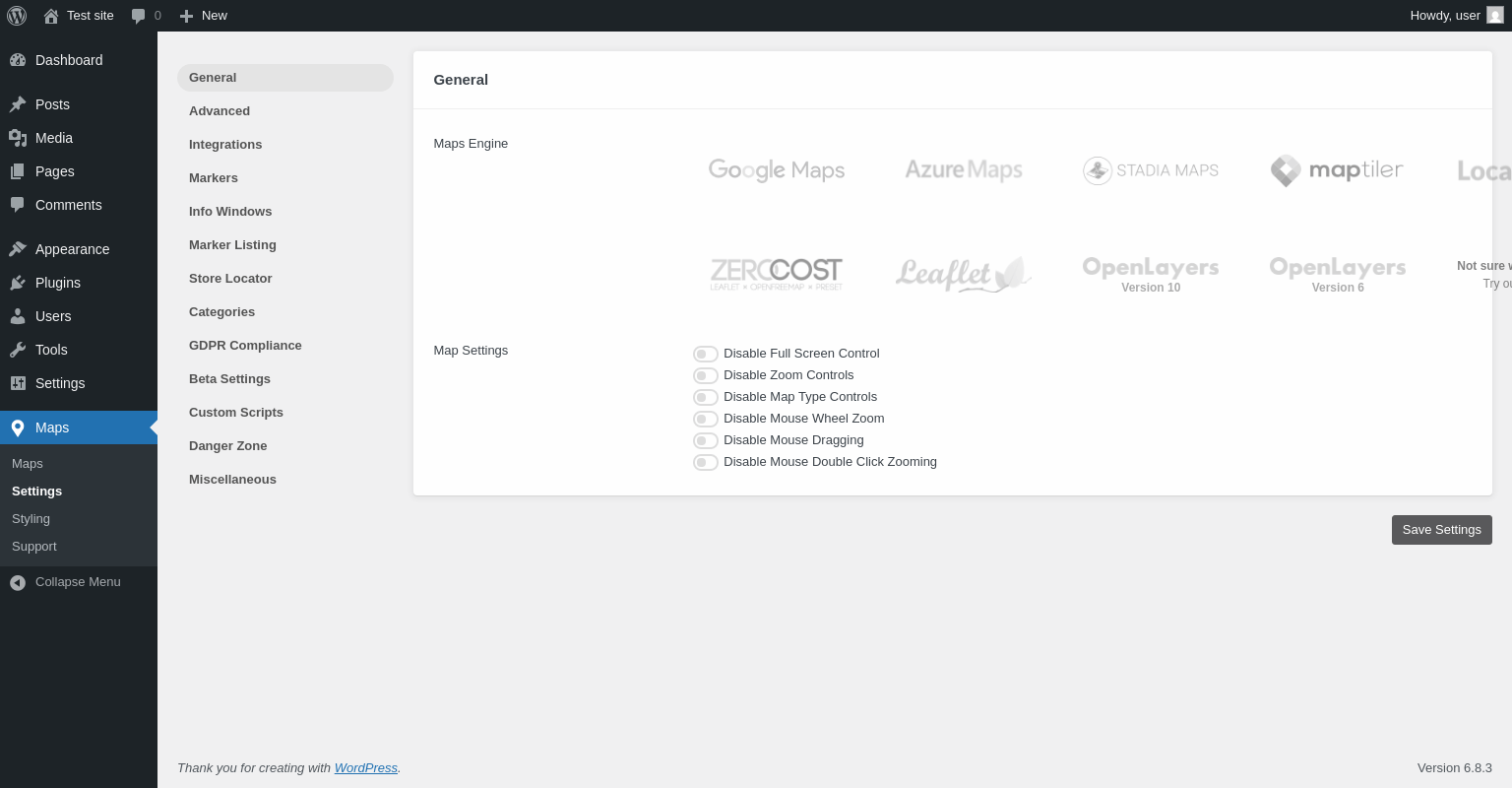1512x788 pixels.
Task: Click the Maps location pin icon
Action: [x=18, y=427]
